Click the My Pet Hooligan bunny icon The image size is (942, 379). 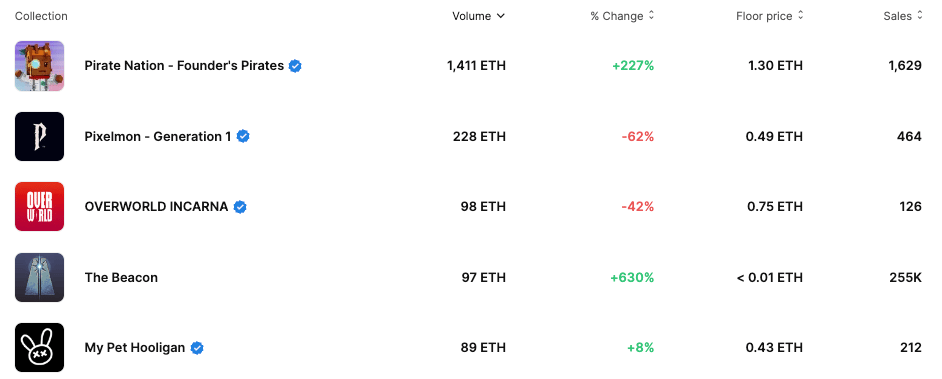(39, 348)
